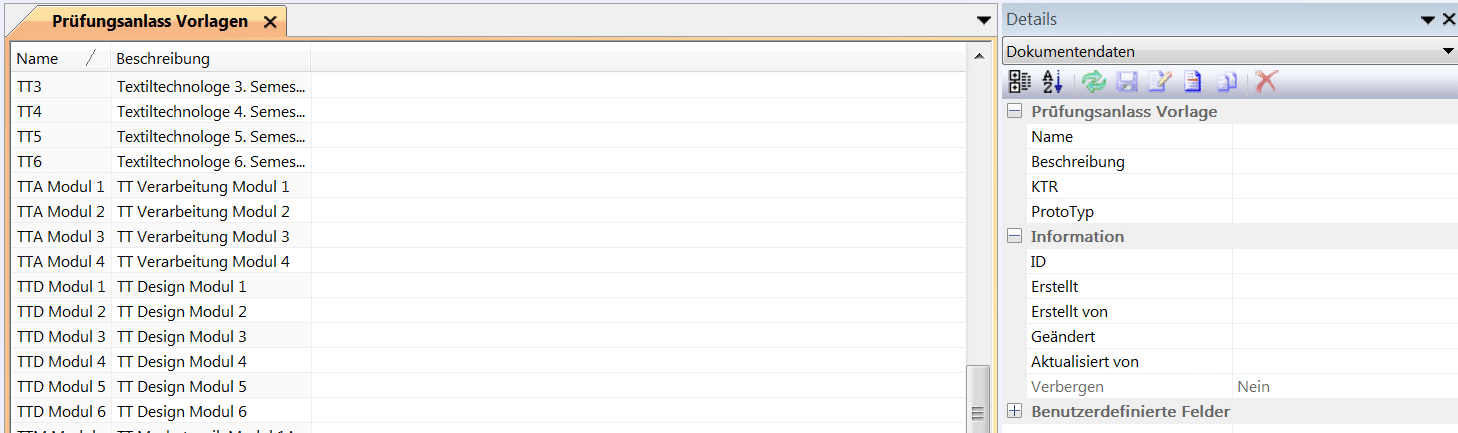Click the Categorized view icon
Screen dimensions: 1458x433
pyautogui.click(x=1019, y=82)
